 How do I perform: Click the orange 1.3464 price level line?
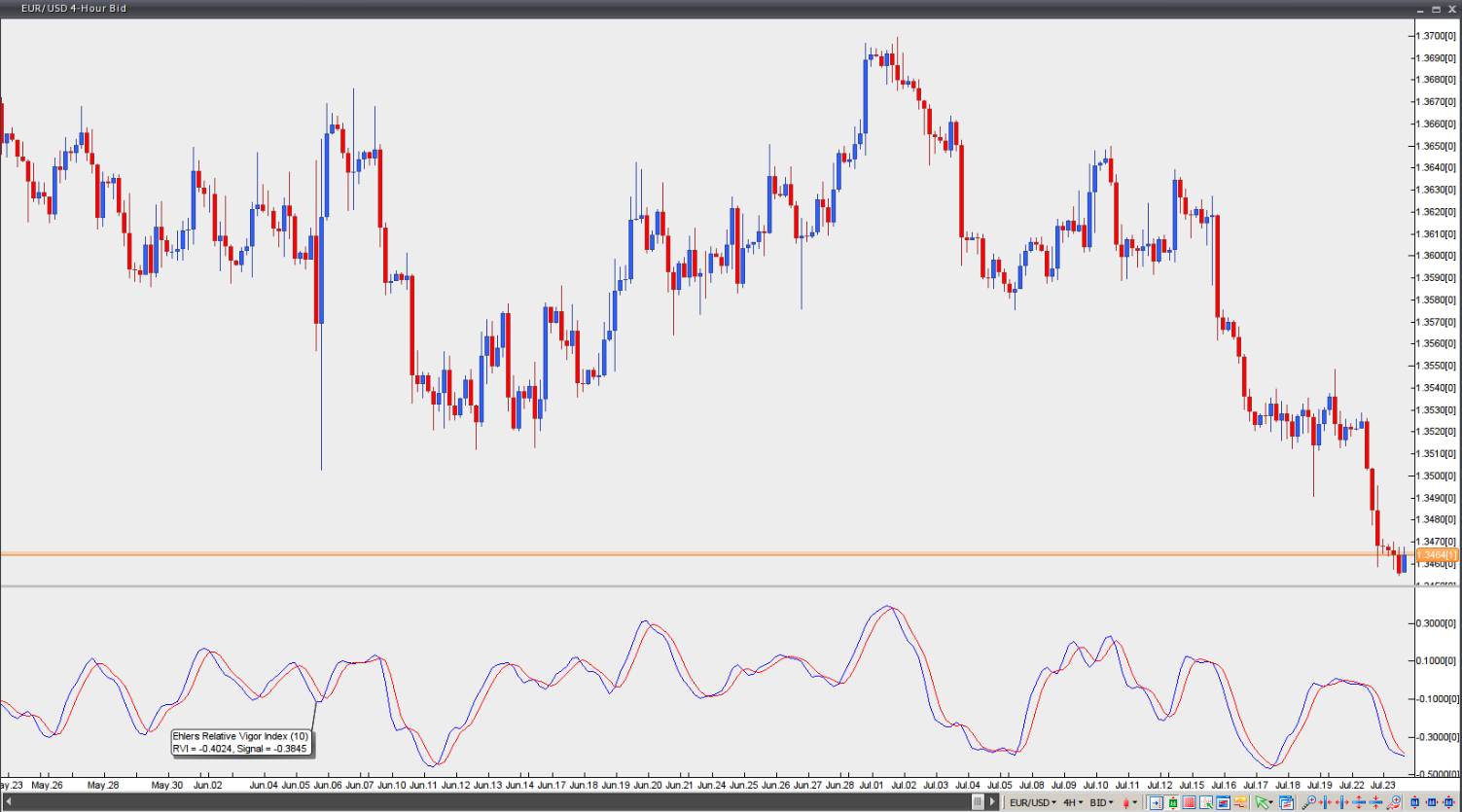point(681,554)
